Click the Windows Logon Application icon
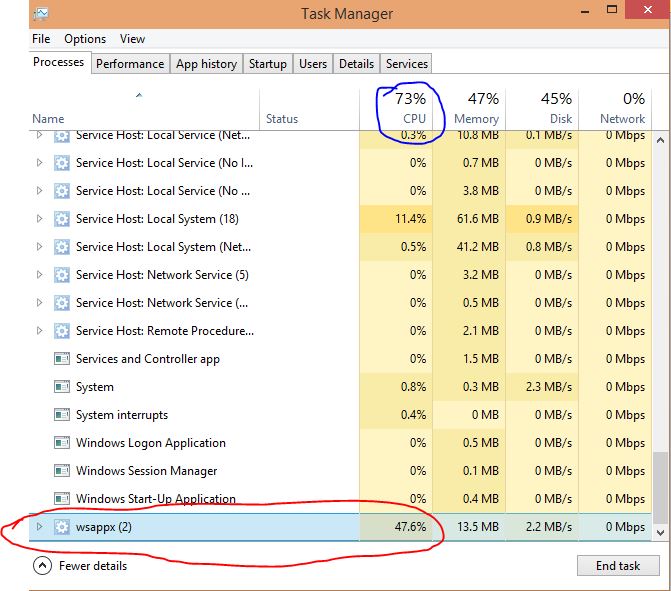This screenshot has width=671, height=591. click(62, 443)
